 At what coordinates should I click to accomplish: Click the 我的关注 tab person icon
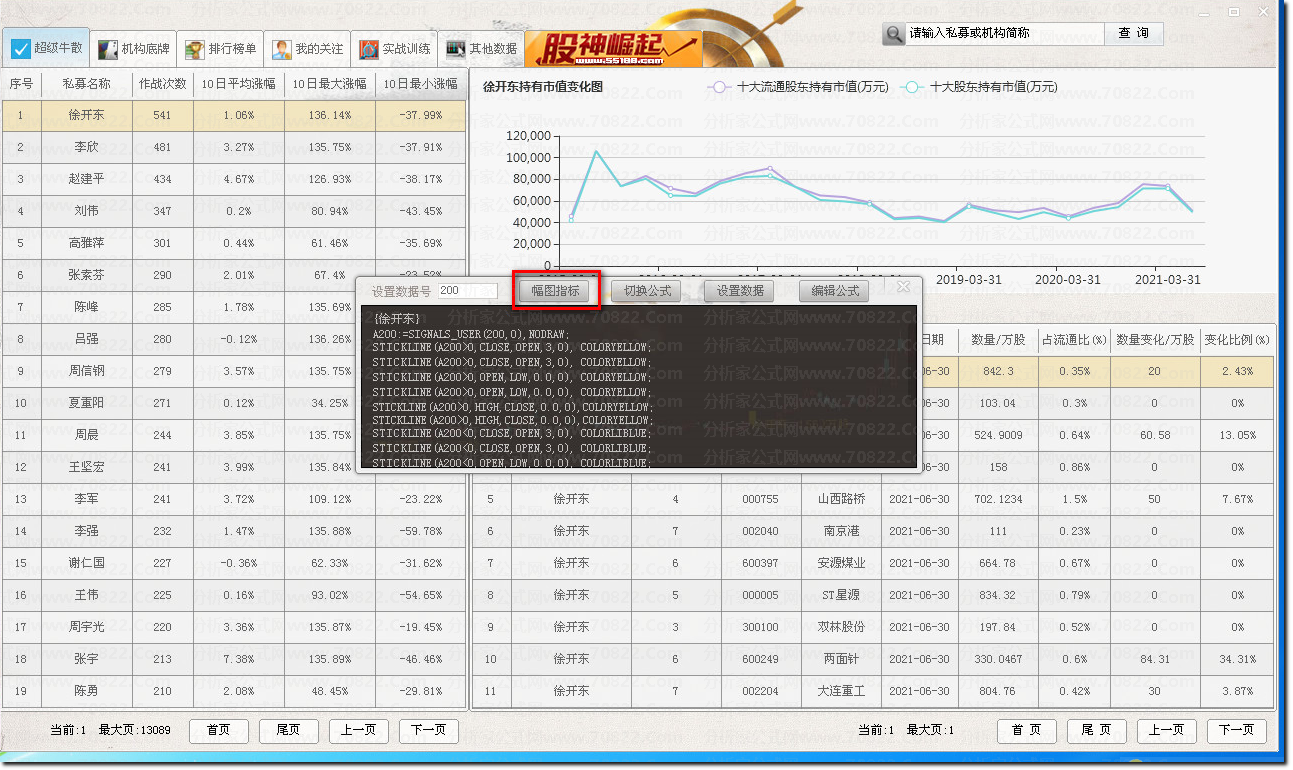[282, 49]
